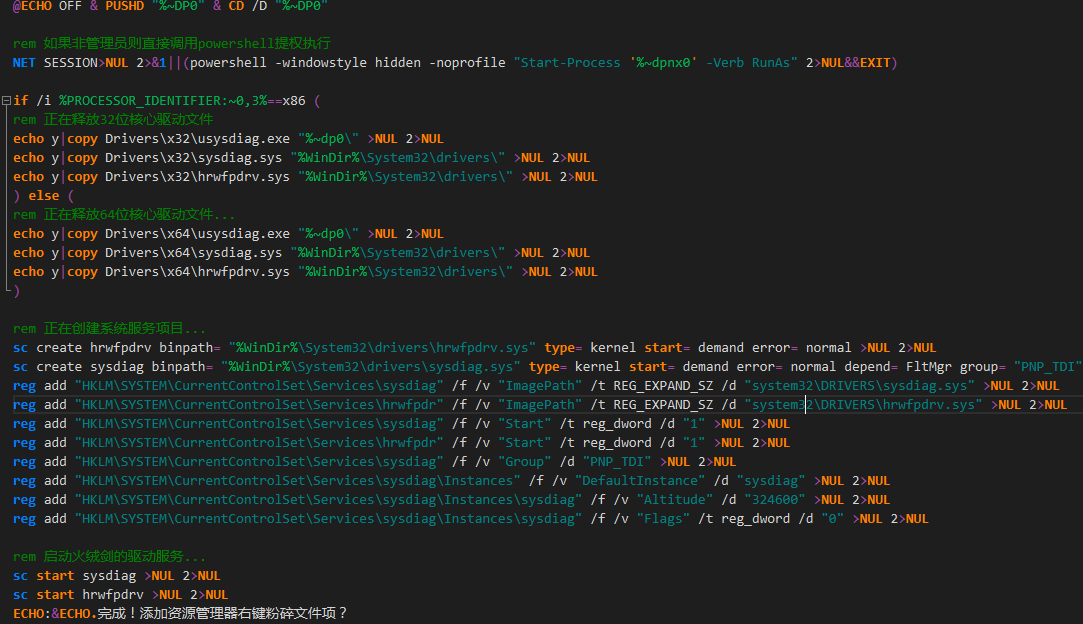Click '"DefaultInstance"' value name
This screenshot has width=1083, height=624.
640,481
